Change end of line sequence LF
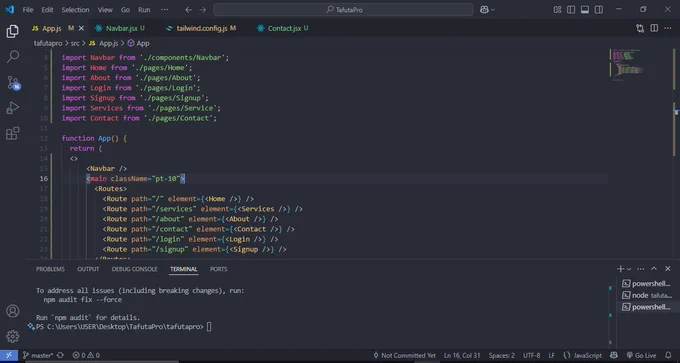The height and width of the screenshot is (363, 680). (x=552, y=355)
